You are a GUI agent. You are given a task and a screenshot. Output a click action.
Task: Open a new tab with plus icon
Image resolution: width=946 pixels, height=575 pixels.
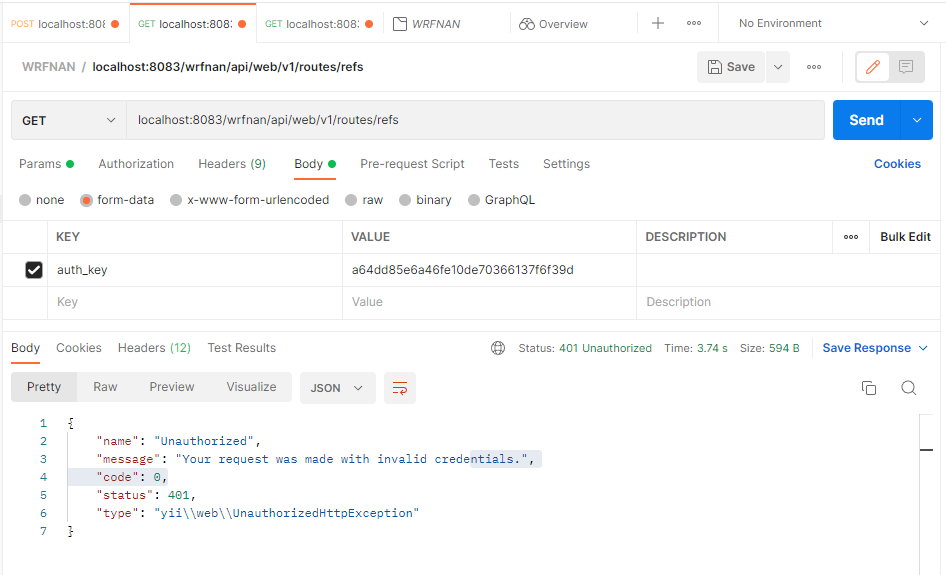(x=658, y=23)
